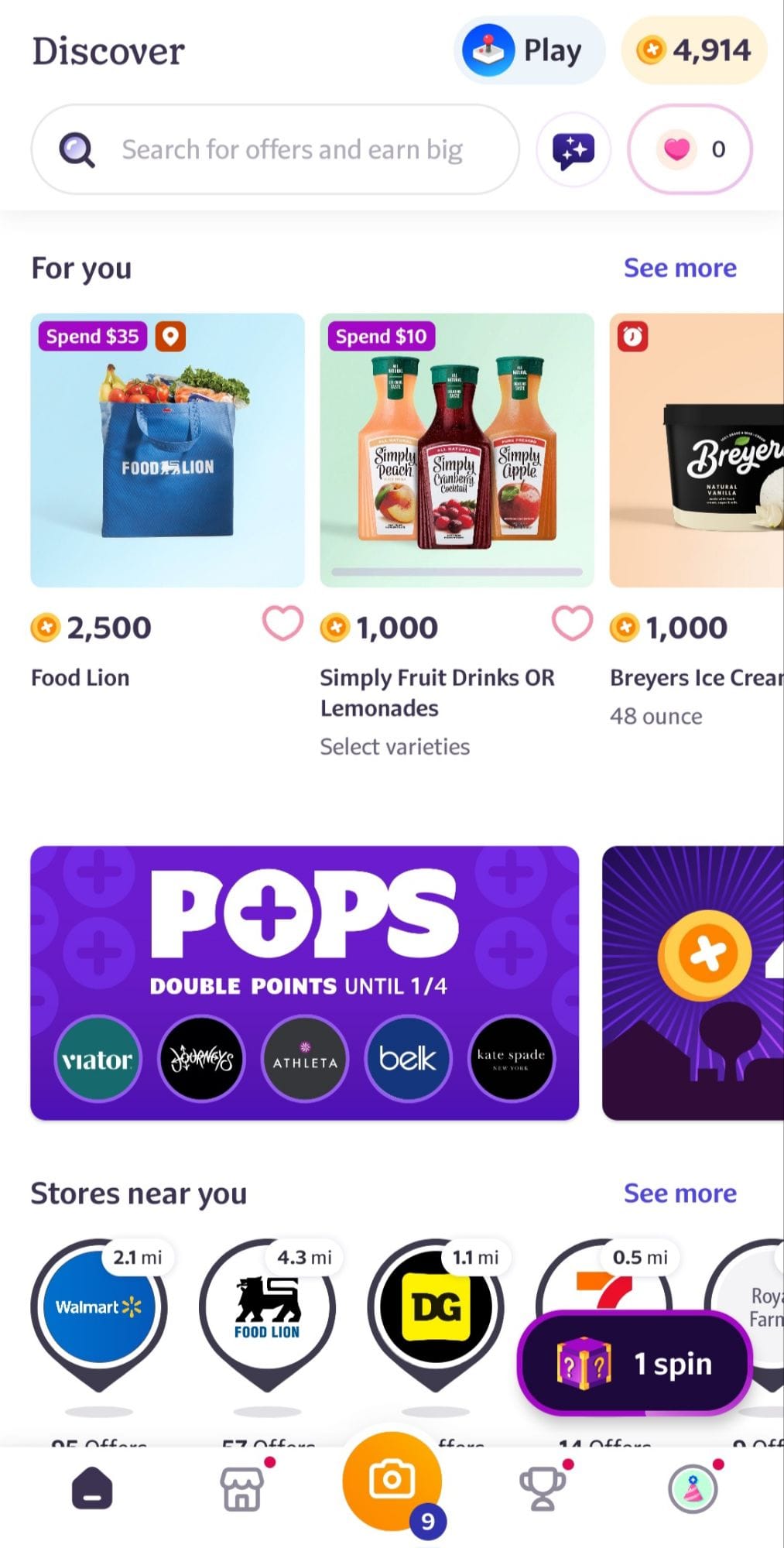Favorite the Simply Fruit Drinks offer
Viewport: 784px width, 1548px height.
(572, 624)
